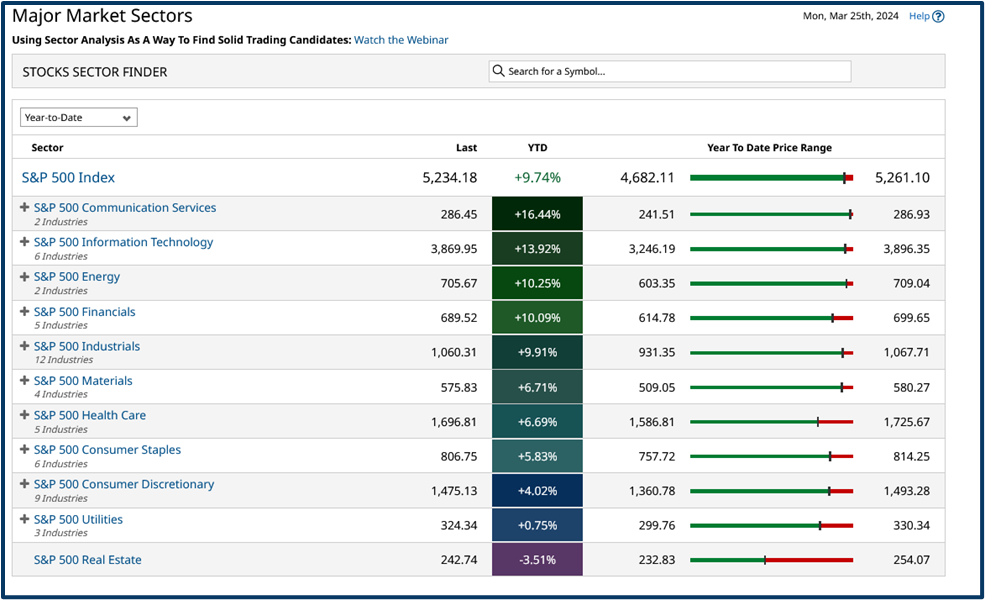Open the S&P 500 Consumer Staples sector
This screenshot has width=985, height=600.
coord(107,449)
